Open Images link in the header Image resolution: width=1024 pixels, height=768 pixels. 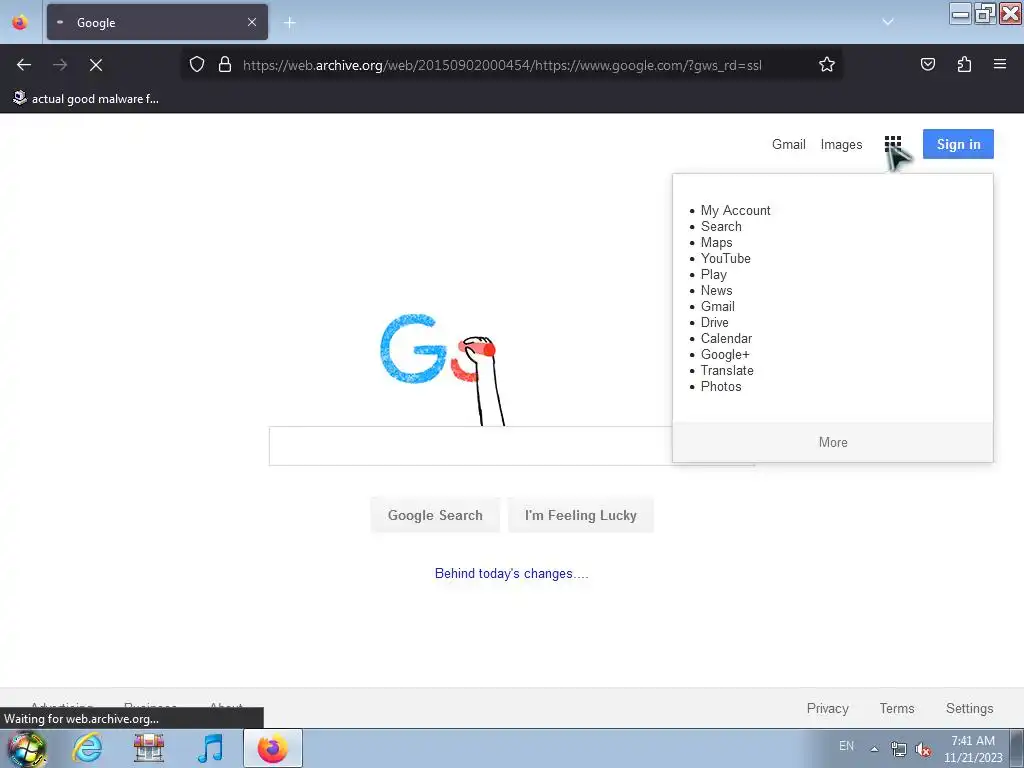tap(841, 144)
